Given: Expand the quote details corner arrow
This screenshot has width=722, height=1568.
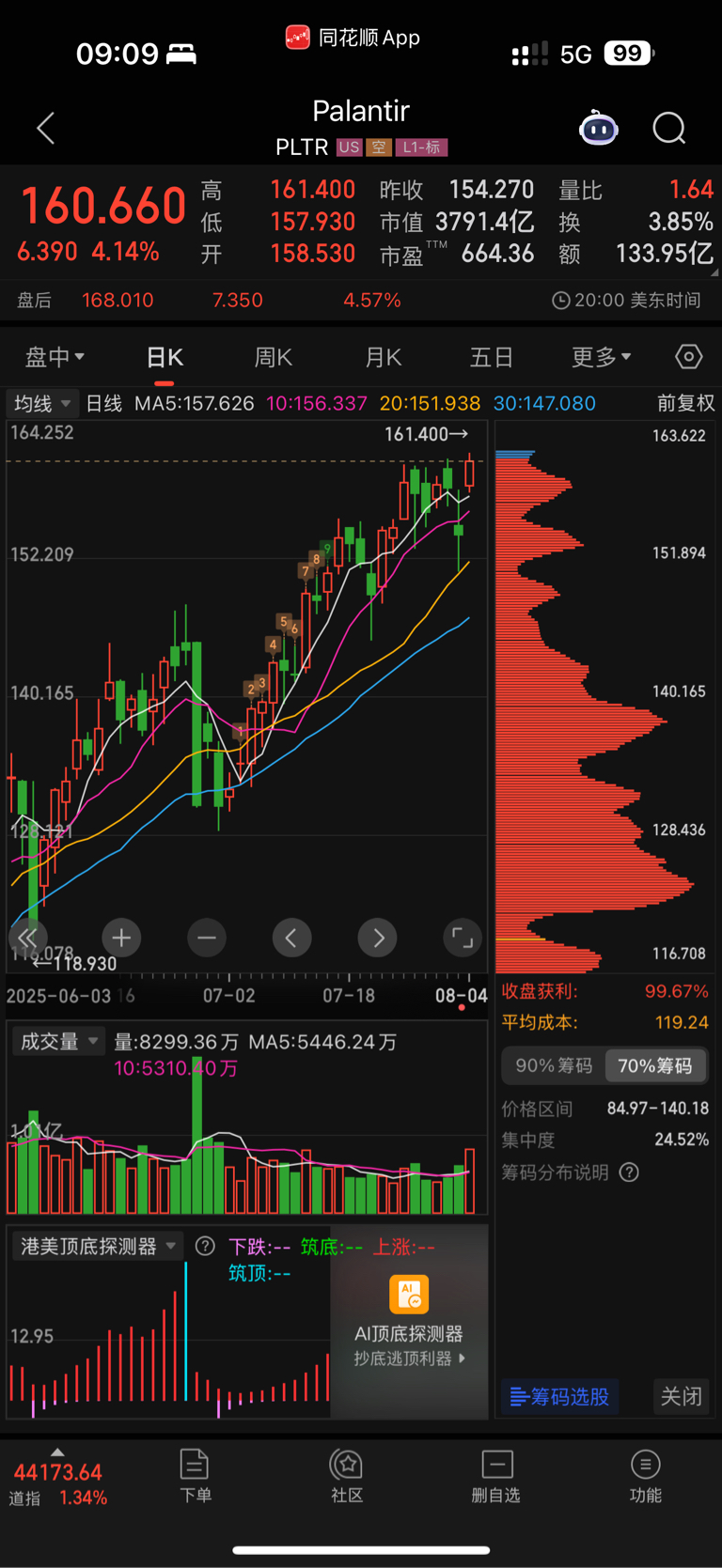Looking at the screenshot, I should [714, 273].
